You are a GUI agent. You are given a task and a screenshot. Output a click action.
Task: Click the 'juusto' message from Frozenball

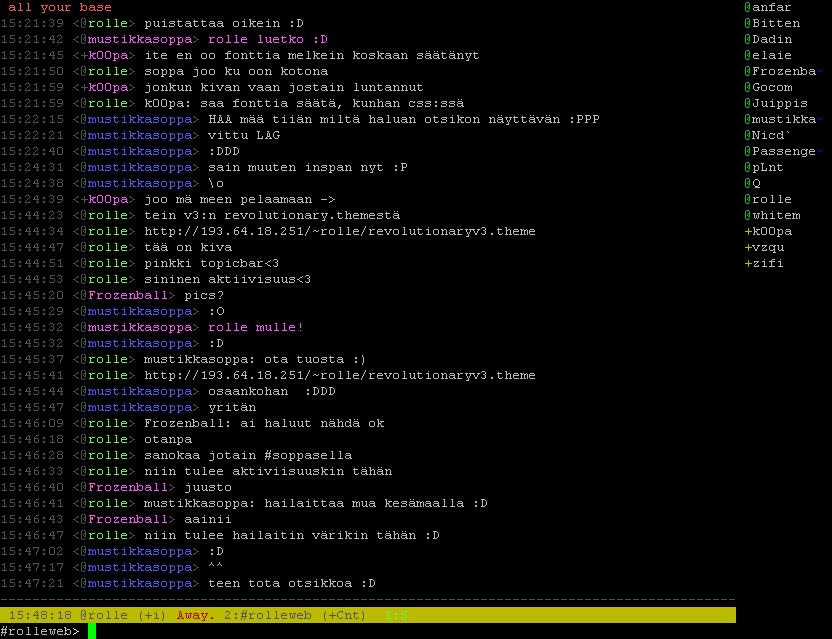tap(207, 487)
